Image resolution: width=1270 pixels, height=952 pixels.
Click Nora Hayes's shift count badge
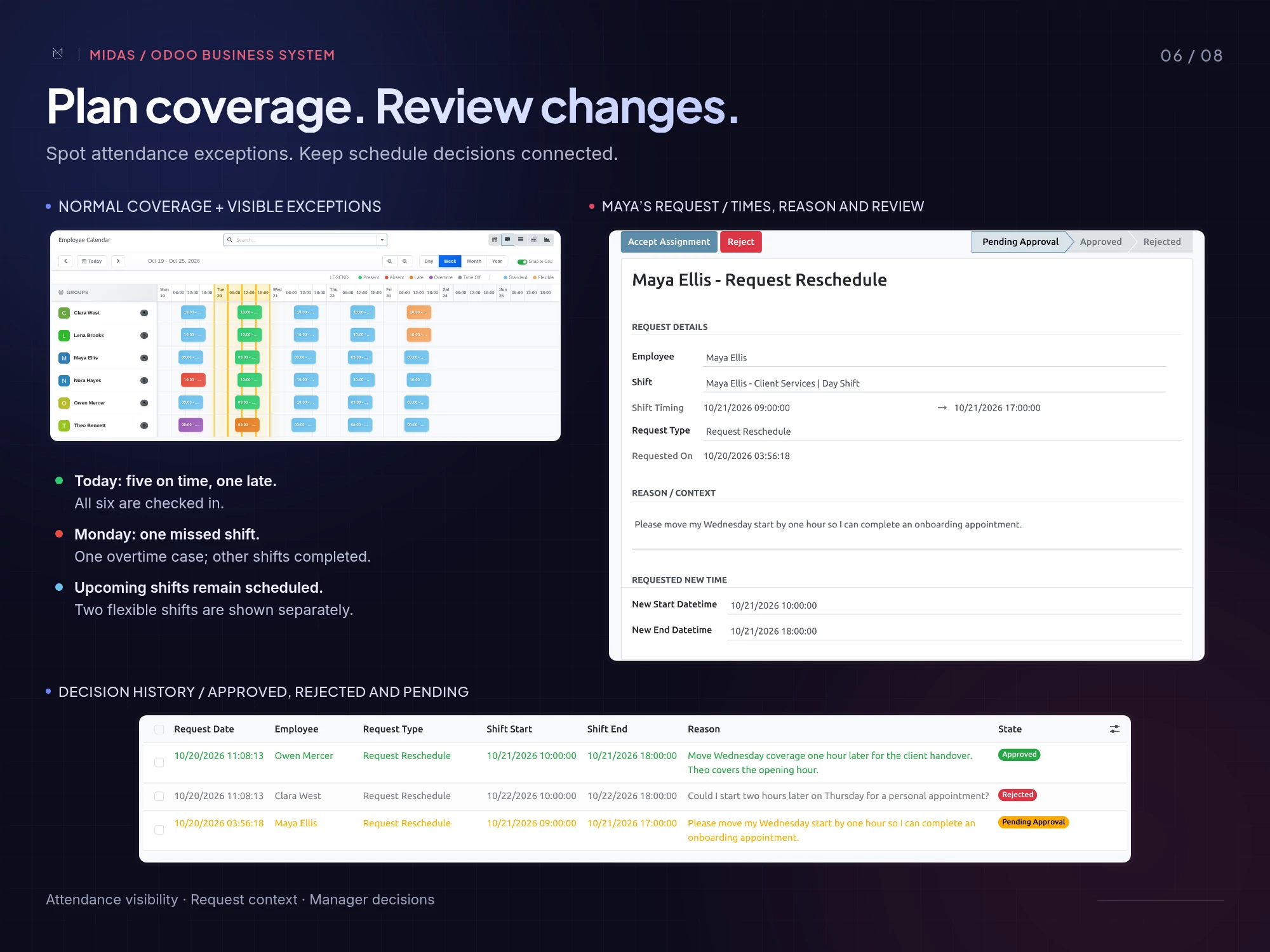[144, 380]
